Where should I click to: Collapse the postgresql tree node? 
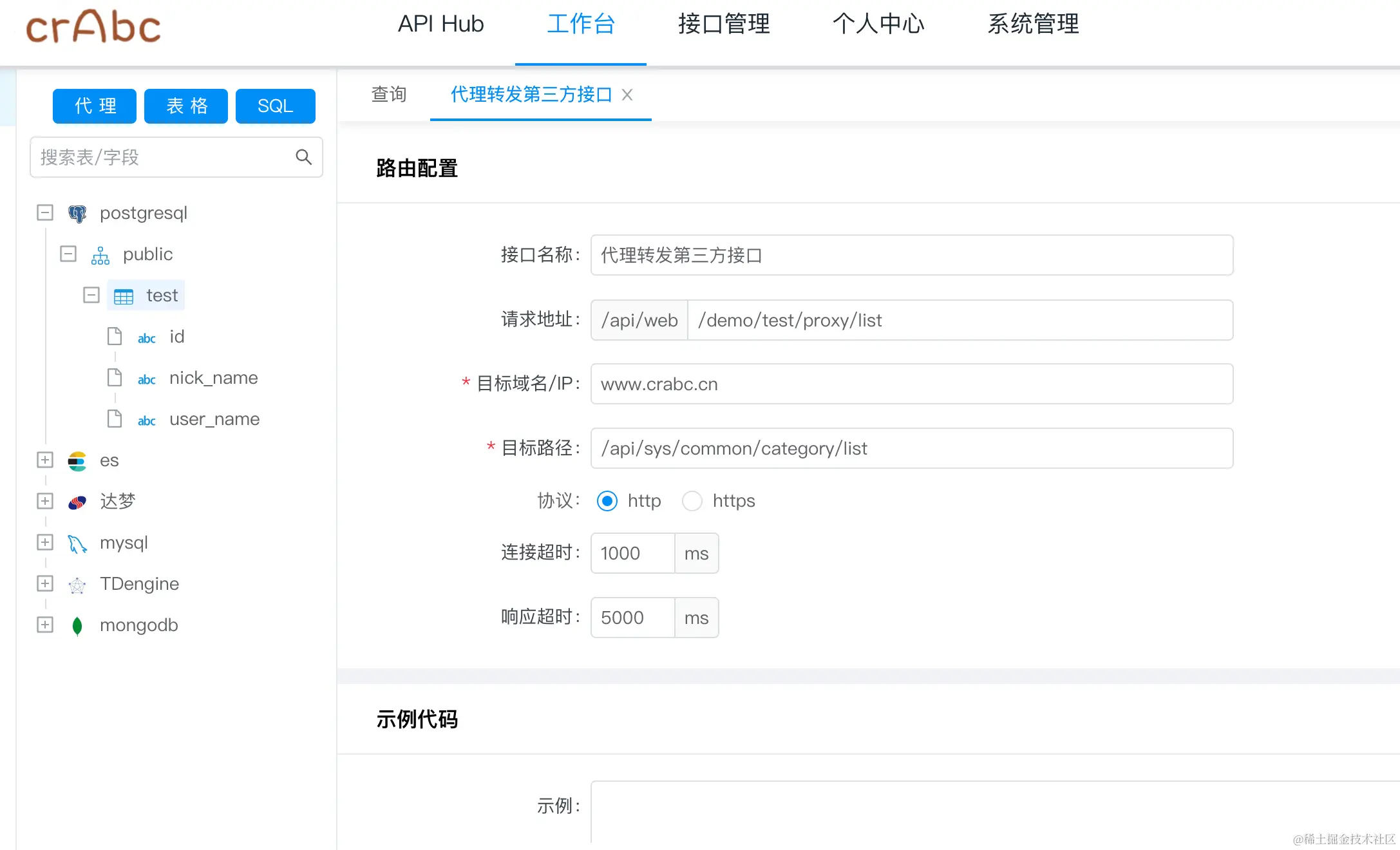pos(45,213)
